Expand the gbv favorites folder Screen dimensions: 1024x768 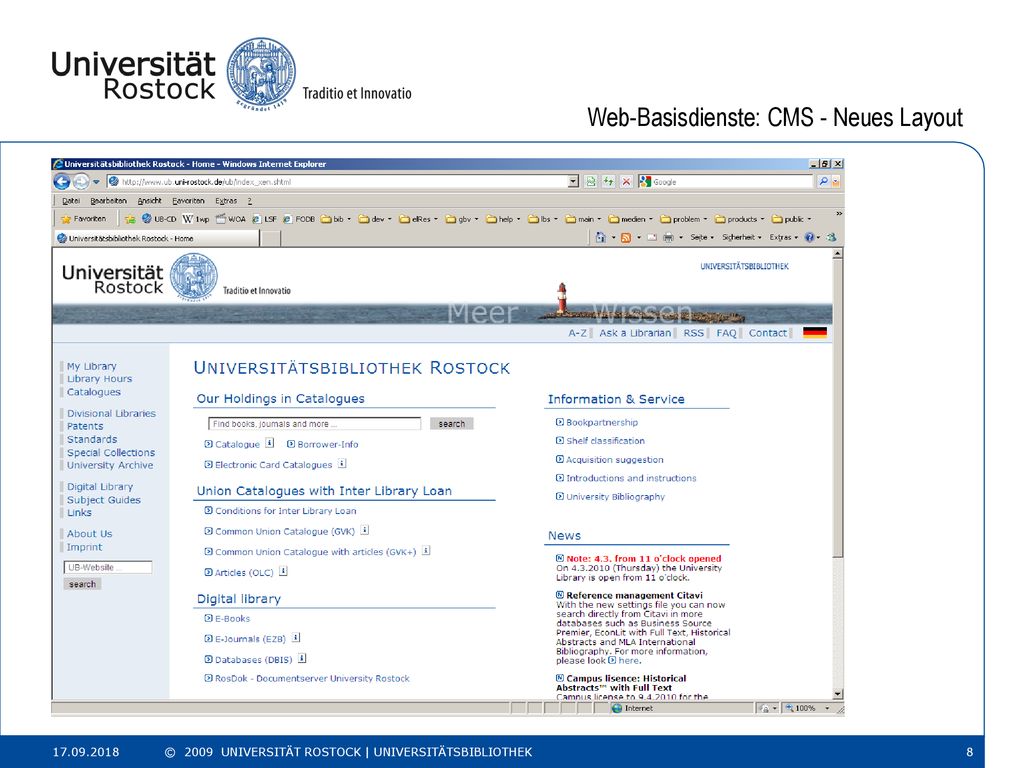tap(462, 219)
